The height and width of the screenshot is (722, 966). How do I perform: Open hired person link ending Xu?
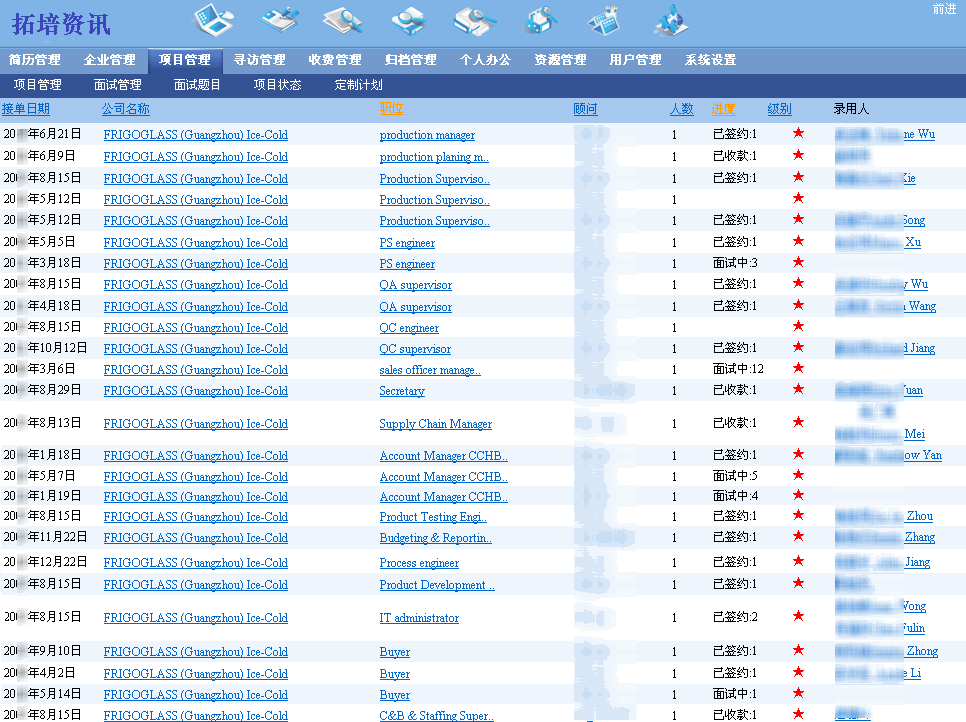[878, 242]
